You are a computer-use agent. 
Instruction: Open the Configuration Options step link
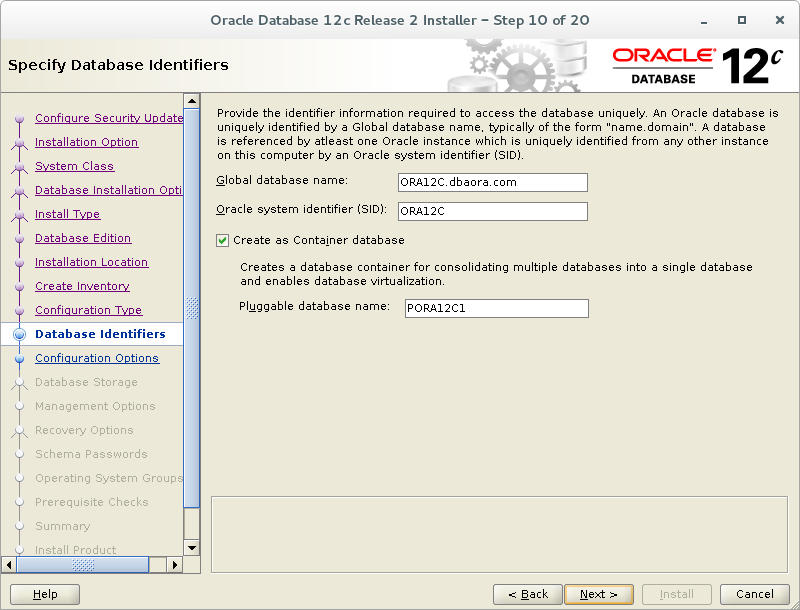coord(97,358)
